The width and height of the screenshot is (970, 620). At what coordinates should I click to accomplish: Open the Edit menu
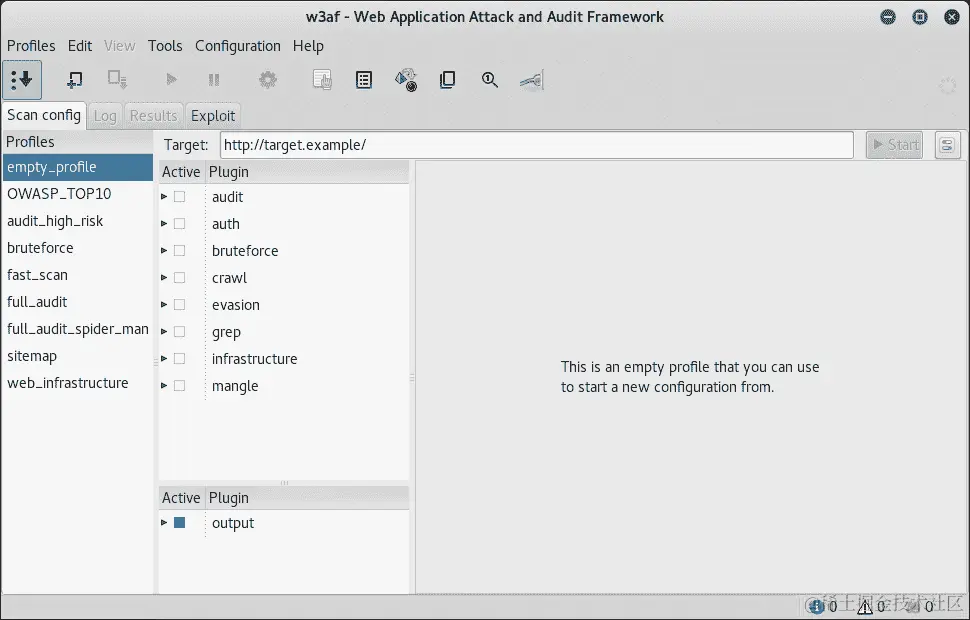[x=80, y=46]
